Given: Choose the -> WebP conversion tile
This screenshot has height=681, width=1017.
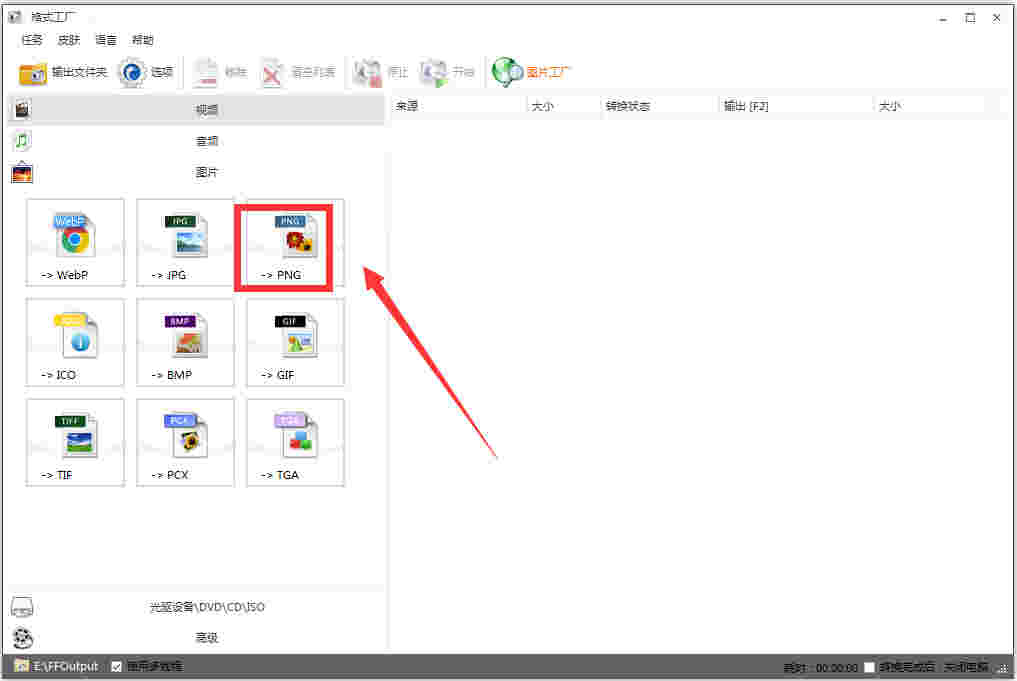Looking at the screenshot, I should click(x=75, y=243).
